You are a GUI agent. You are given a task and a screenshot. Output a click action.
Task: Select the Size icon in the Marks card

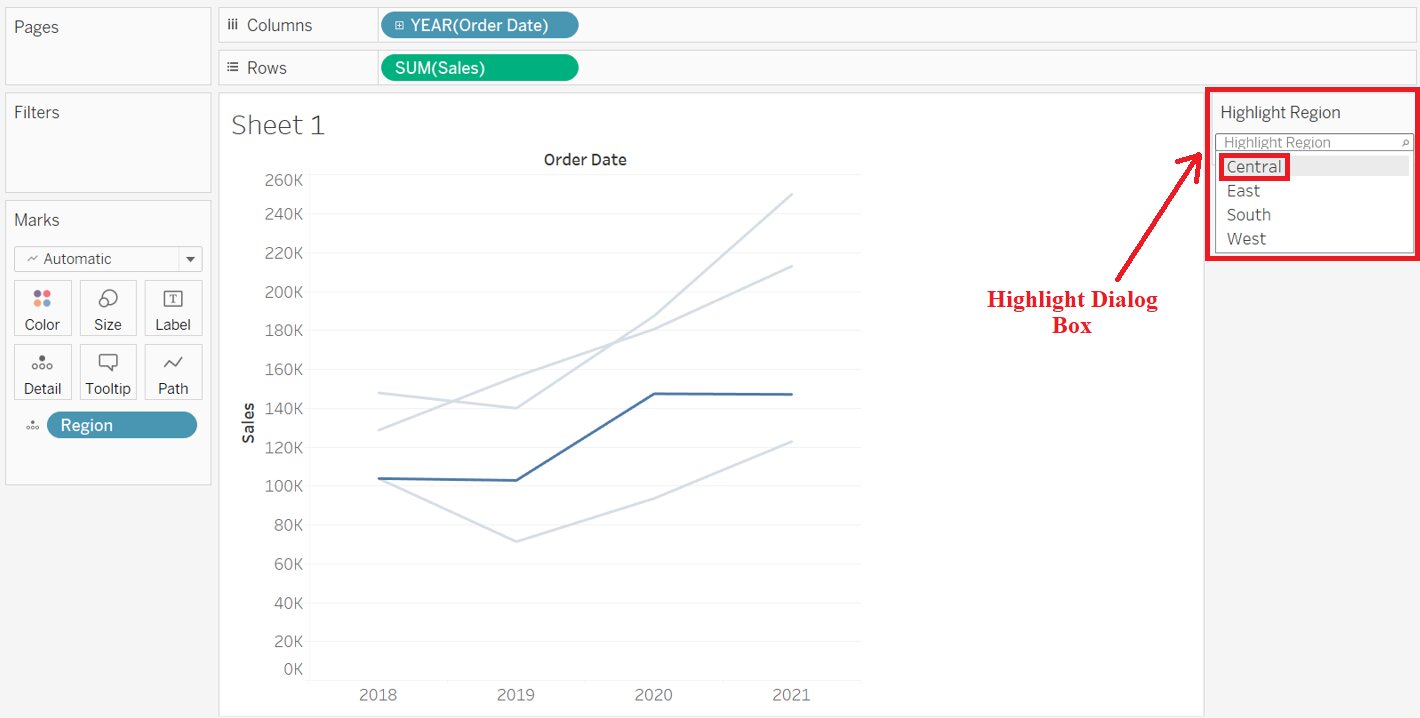(x=107, y=307)
